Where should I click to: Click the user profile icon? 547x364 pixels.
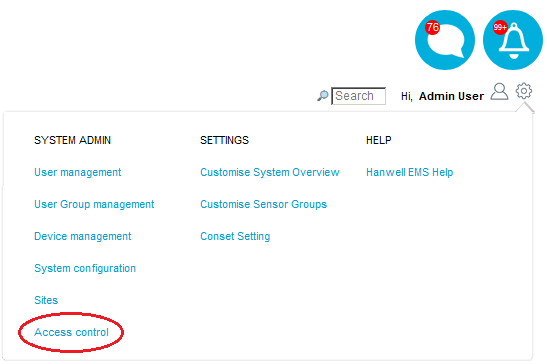(x=499, y=91)
